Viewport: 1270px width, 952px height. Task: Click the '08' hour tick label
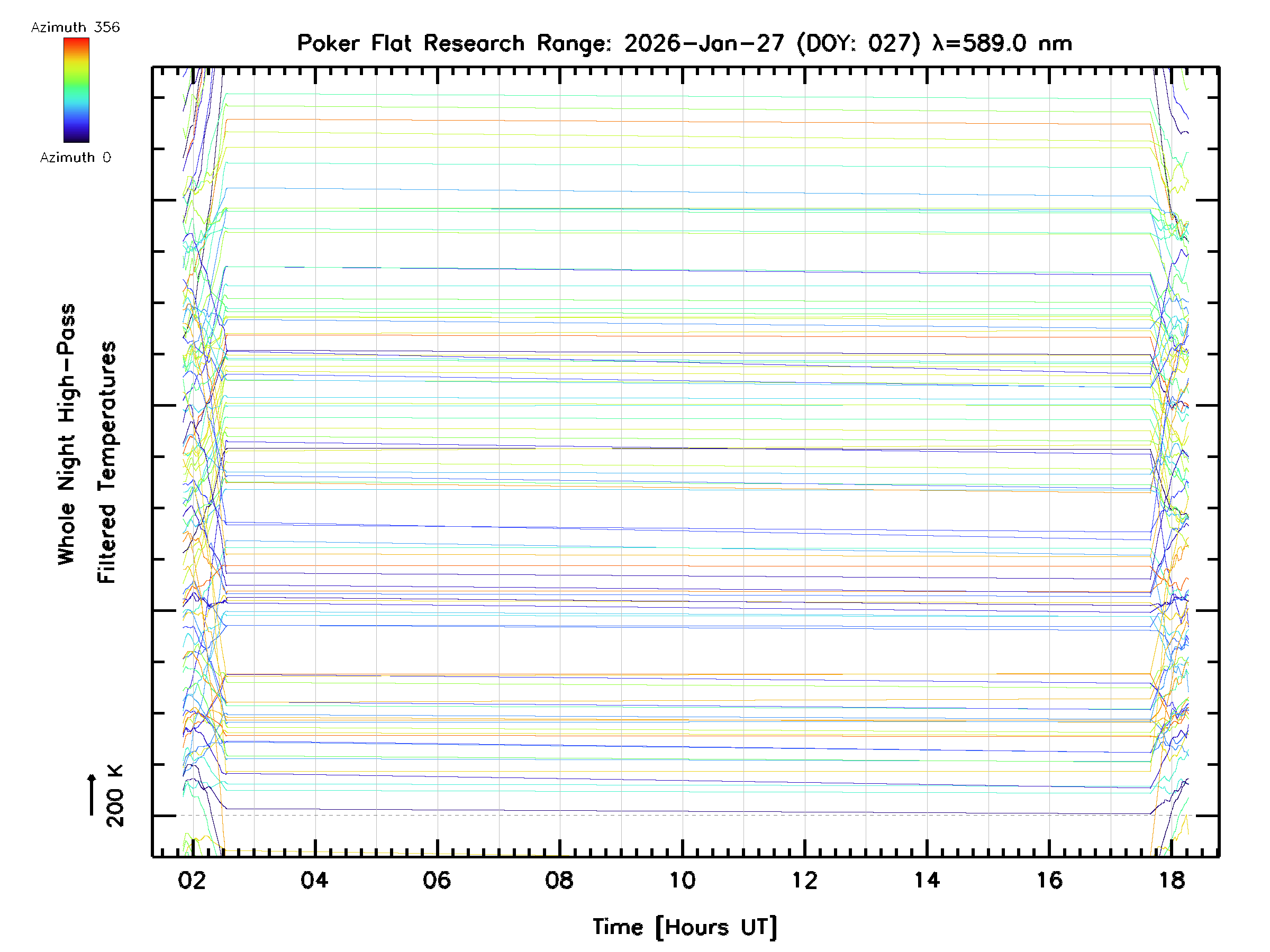[x=559, y=880]
